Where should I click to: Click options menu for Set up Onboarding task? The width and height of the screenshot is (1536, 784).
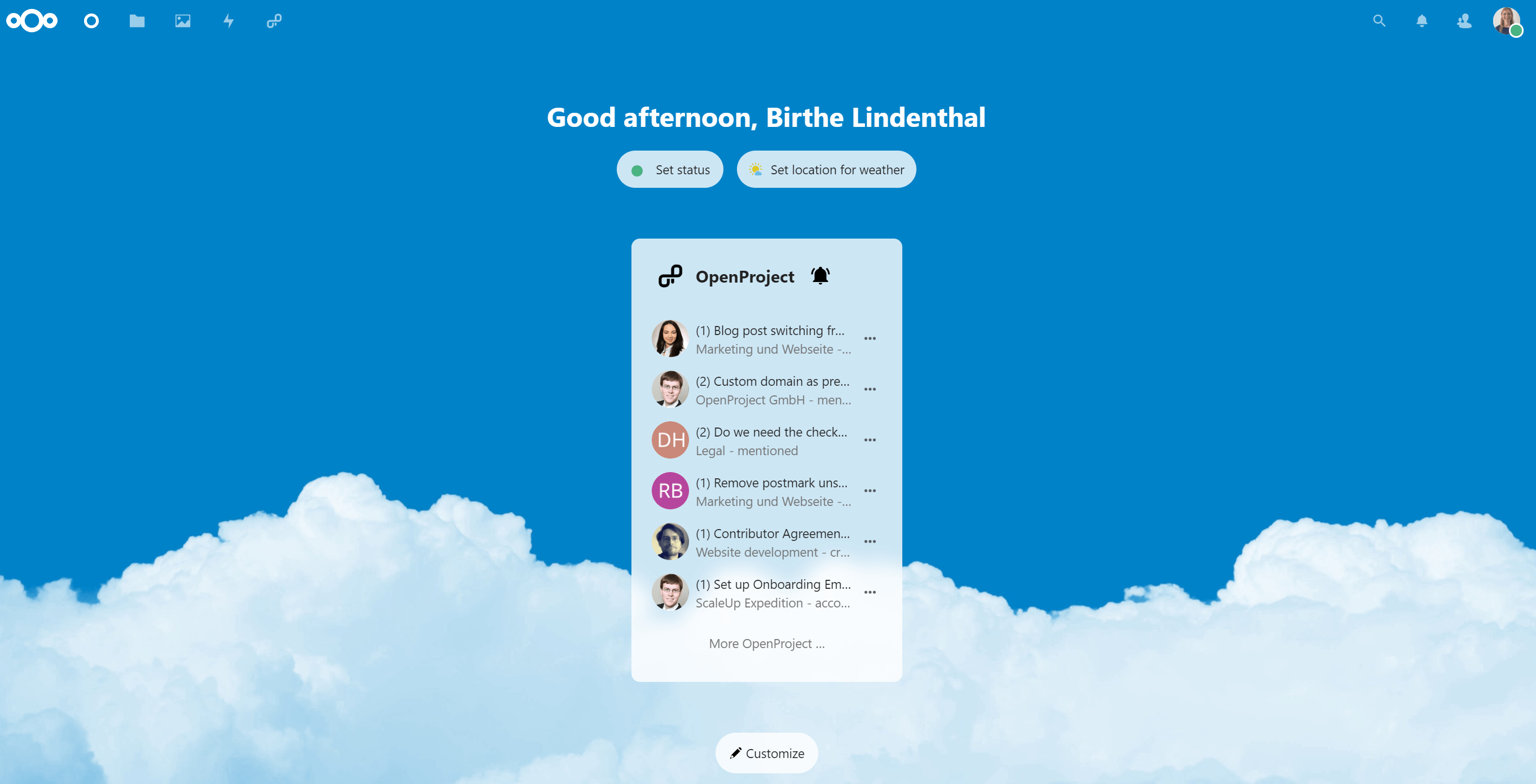870,592
